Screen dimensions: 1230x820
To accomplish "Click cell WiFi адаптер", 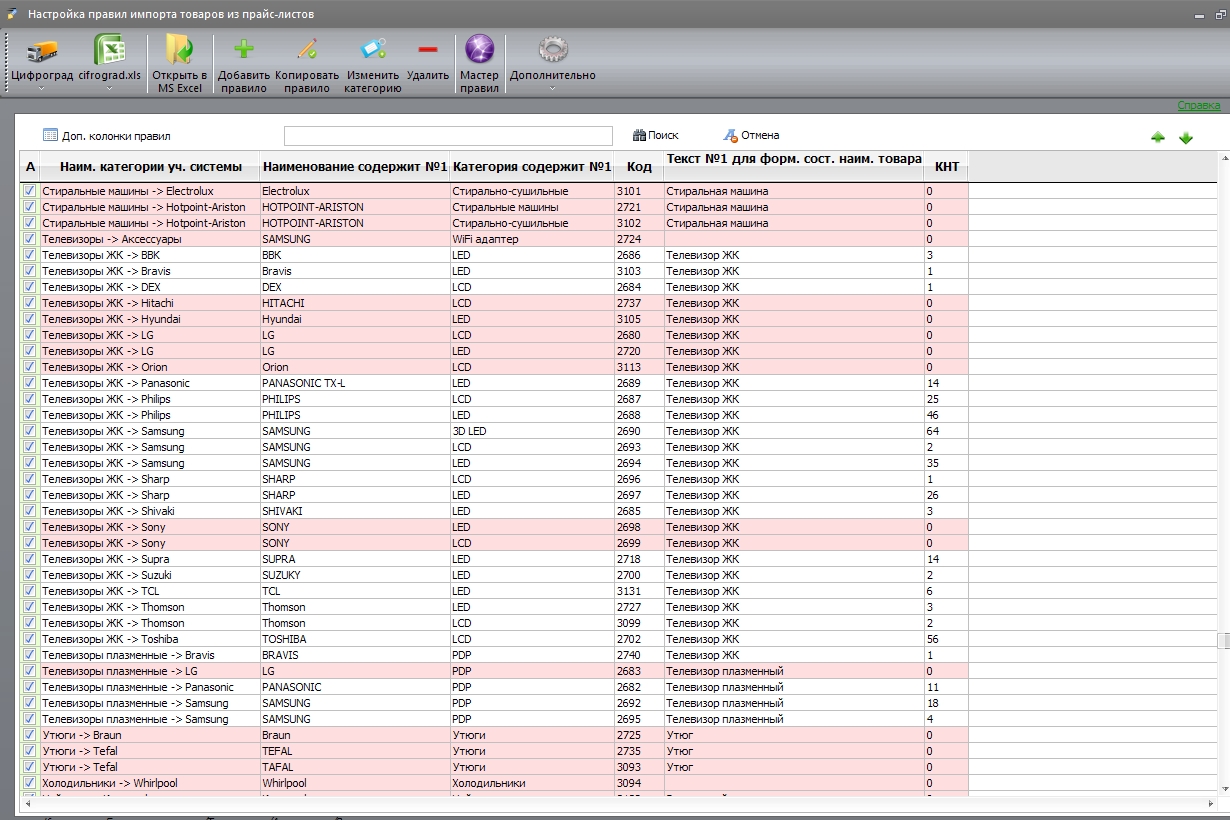I will [532, 239].
